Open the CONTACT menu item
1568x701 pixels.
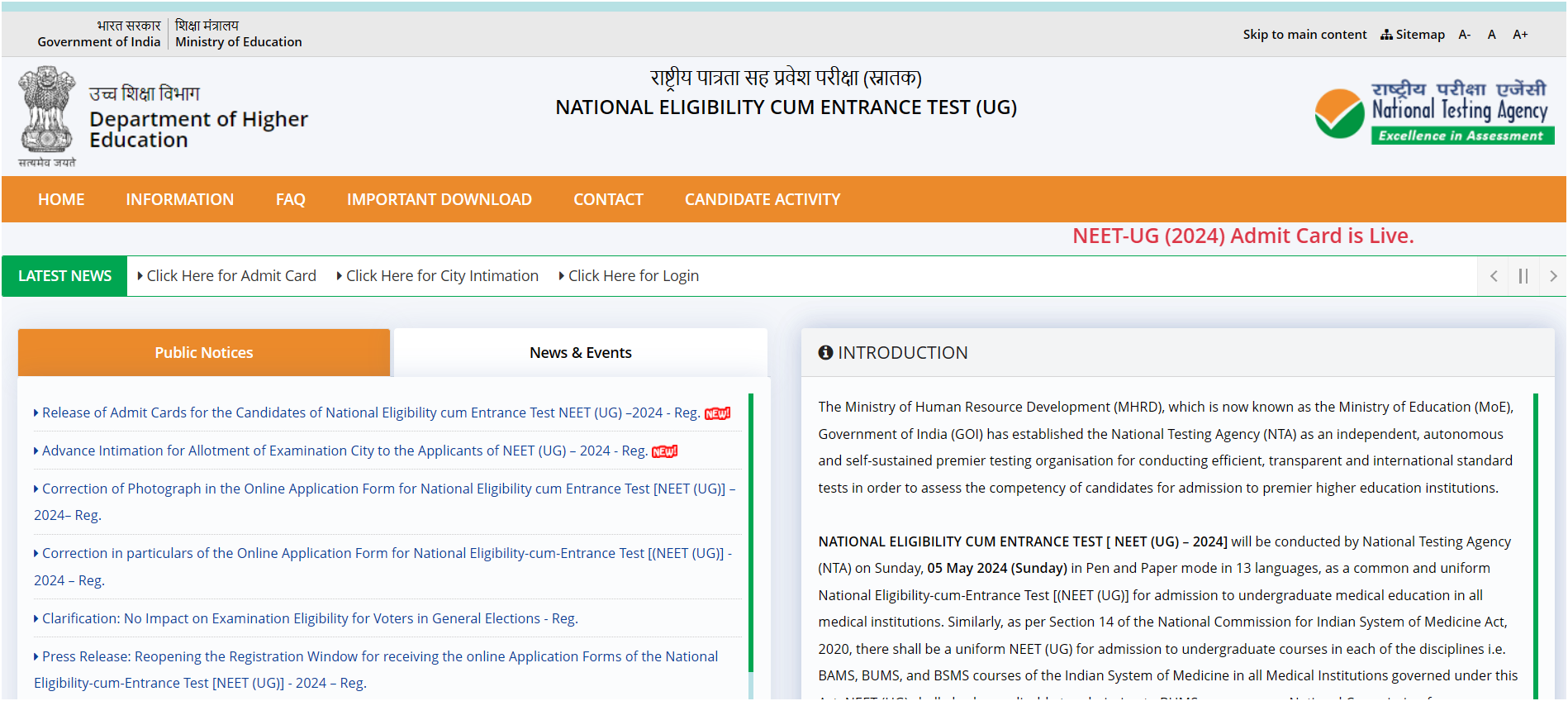click(x=608, y=199)
